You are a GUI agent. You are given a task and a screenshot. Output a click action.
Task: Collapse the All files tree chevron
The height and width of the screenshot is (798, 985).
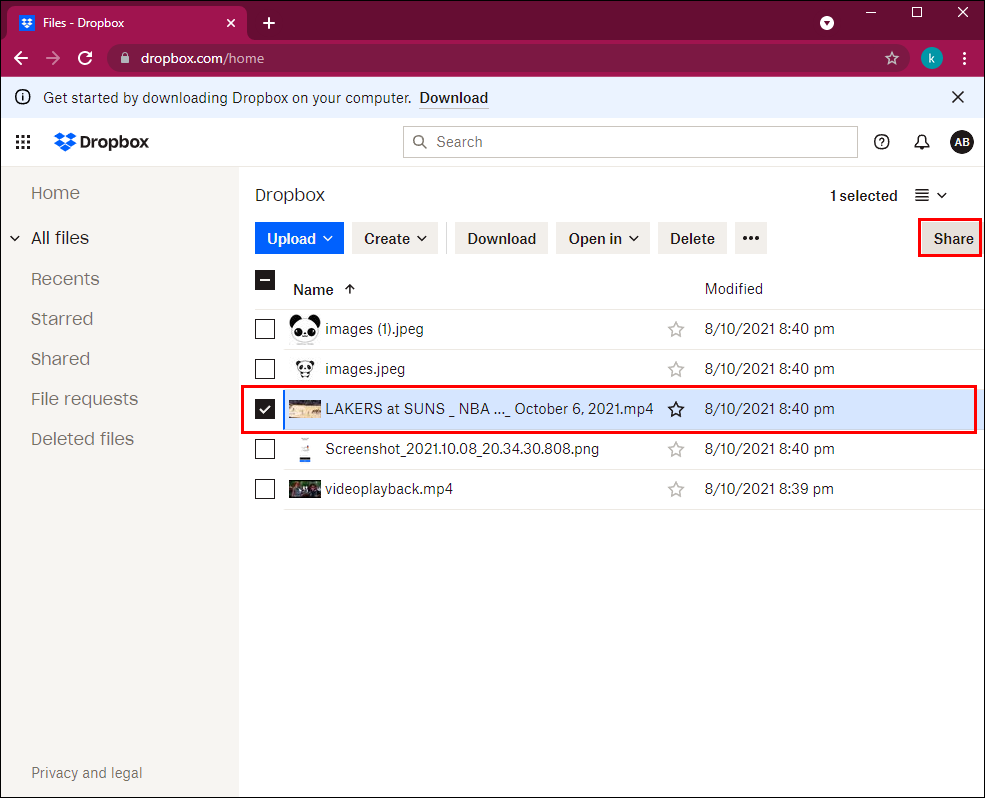[x=15, y=238]
